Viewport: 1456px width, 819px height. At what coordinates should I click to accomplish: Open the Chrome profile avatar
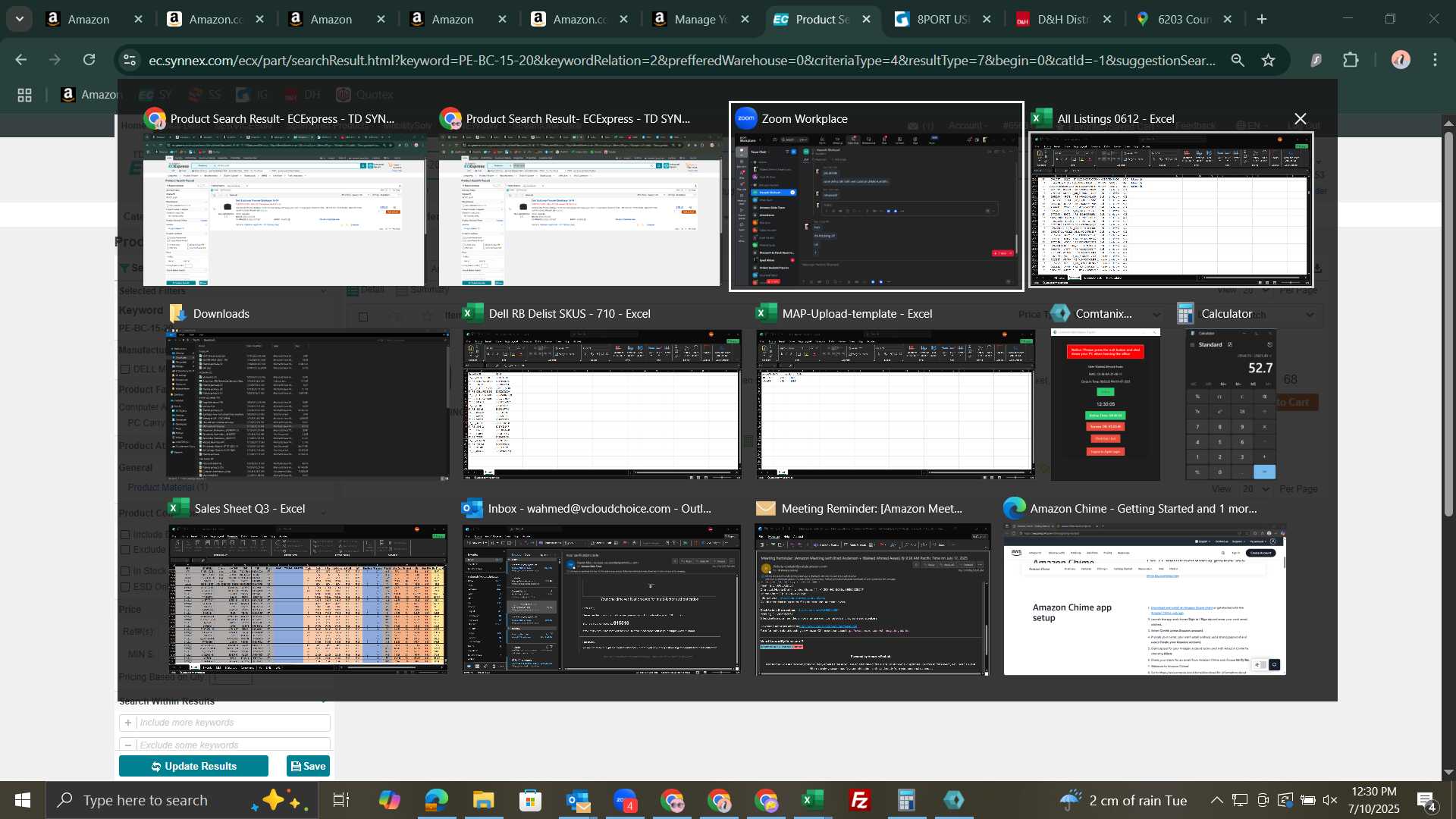(x=1401, y=60)
